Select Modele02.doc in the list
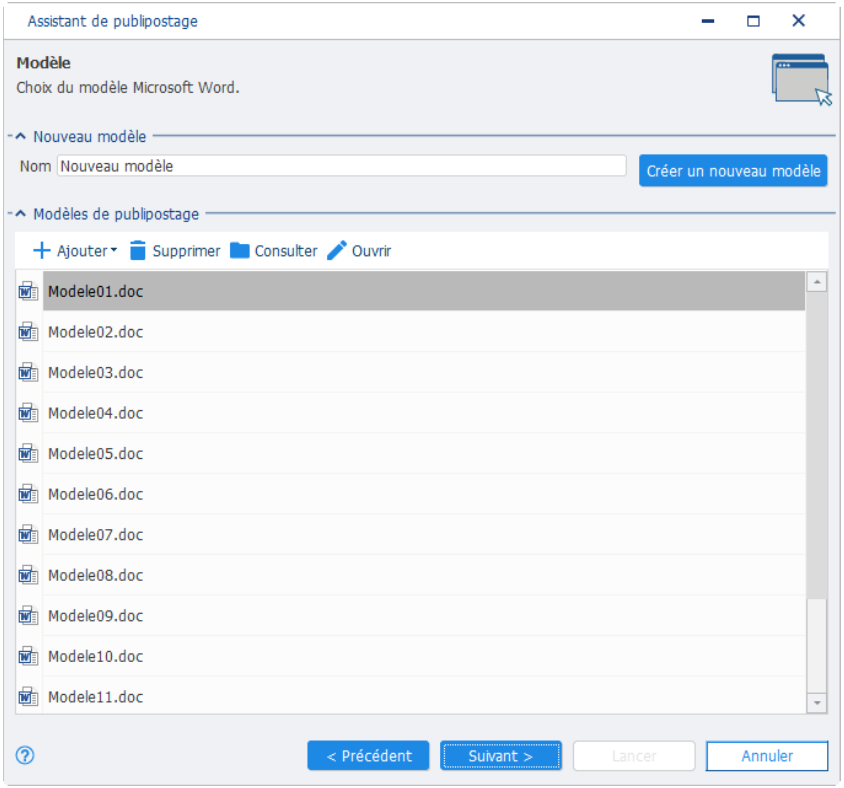 (424, 332)
